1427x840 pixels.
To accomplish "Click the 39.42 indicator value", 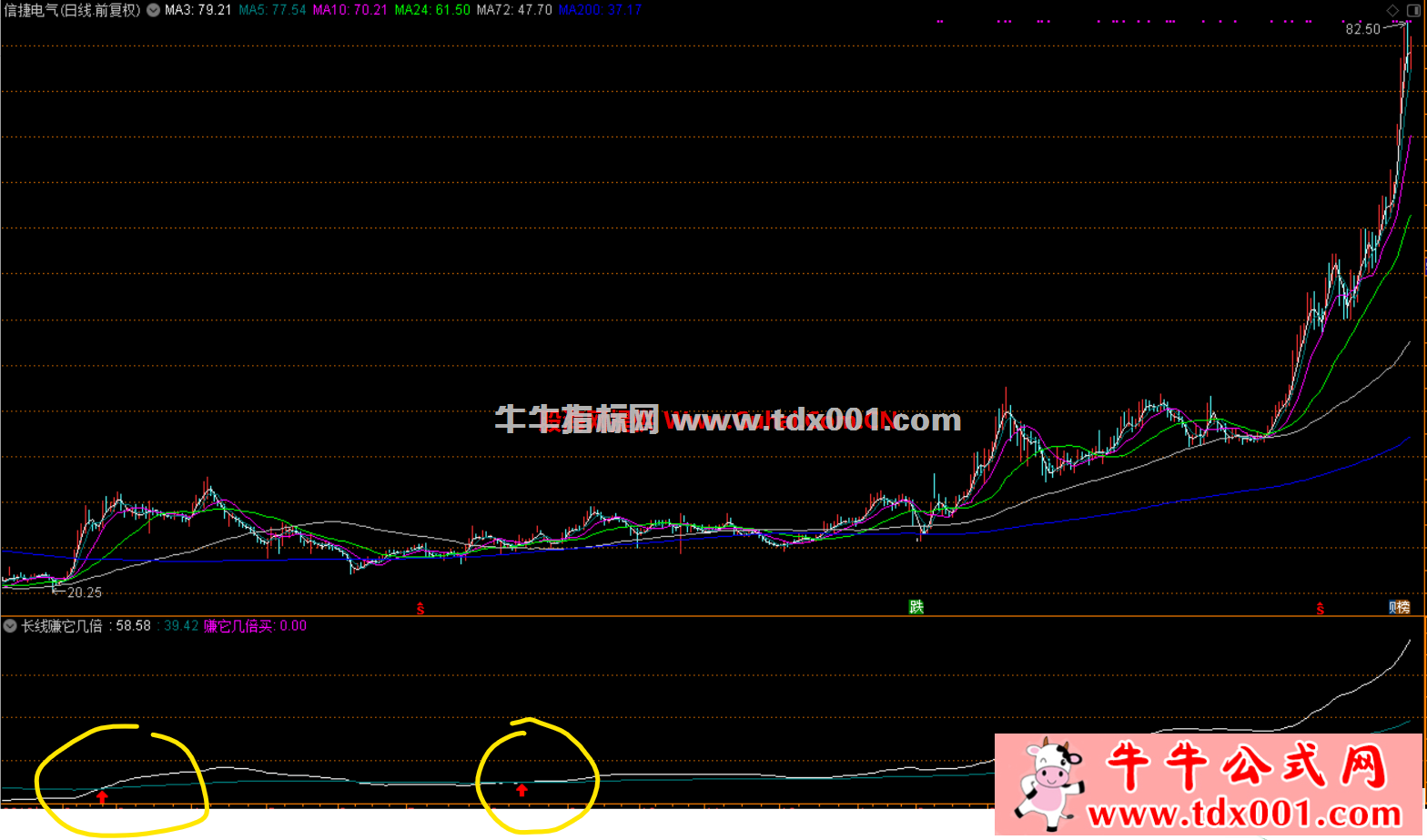I will [181, 626].
